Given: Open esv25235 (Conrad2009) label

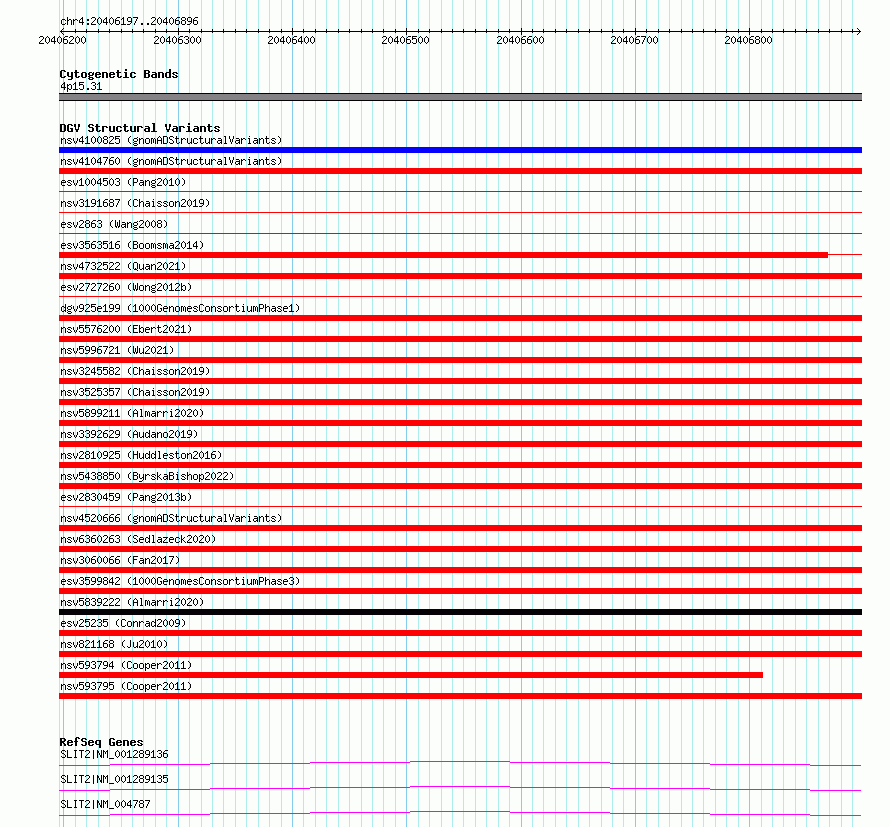Looking at the screenshot, I should tap(123, 623).
